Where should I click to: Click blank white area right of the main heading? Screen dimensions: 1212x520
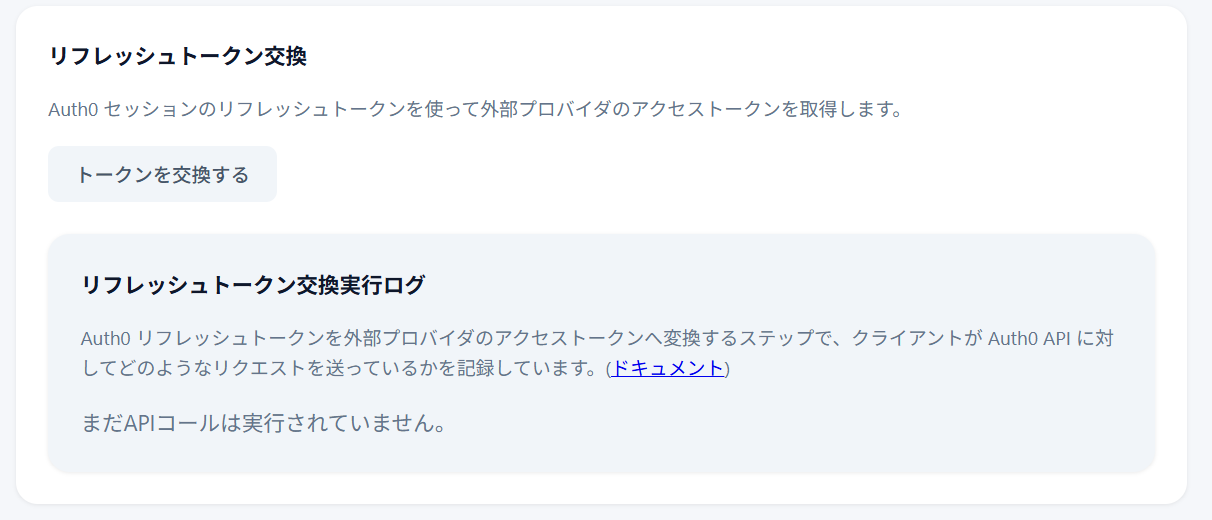coord(700,57)
